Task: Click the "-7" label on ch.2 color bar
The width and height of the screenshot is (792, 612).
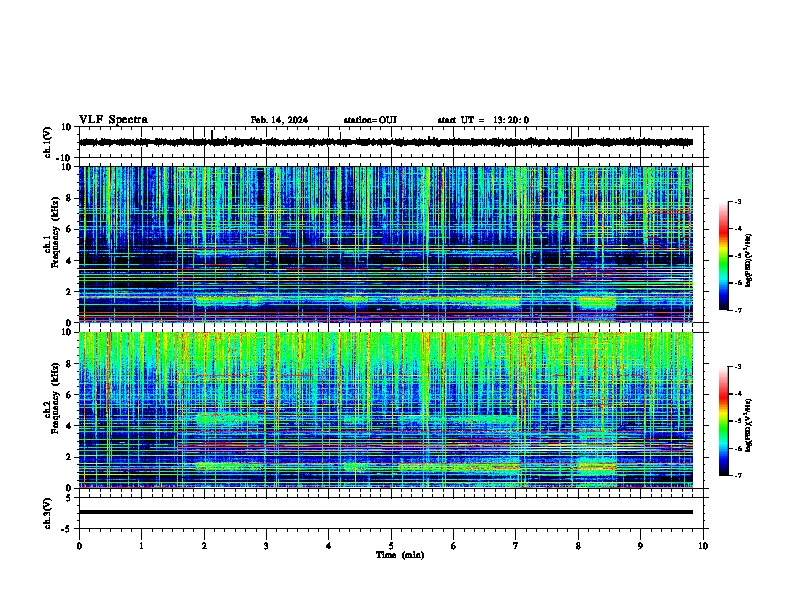Action: point(737,475)
